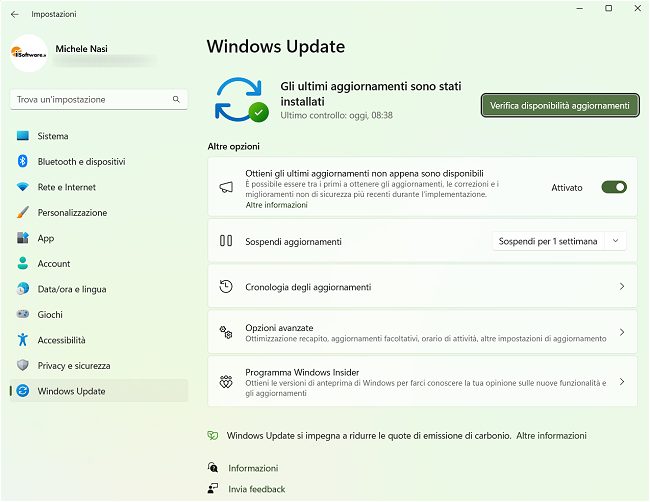Open Altre informazioni carbon emissions link
650x502 pixels.
click(x=551, y=436)
